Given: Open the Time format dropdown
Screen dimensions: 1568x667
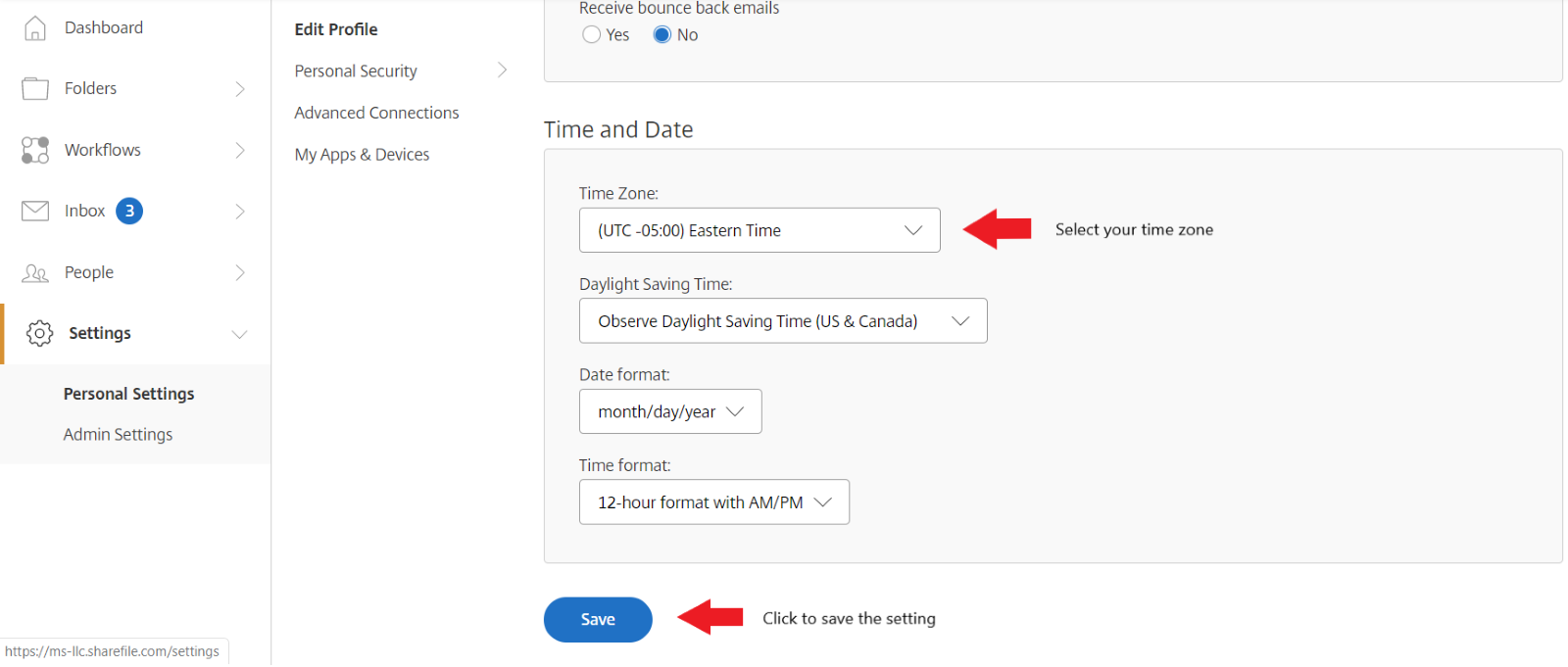Looking at the screenshot, I should (x=713, y=502).
